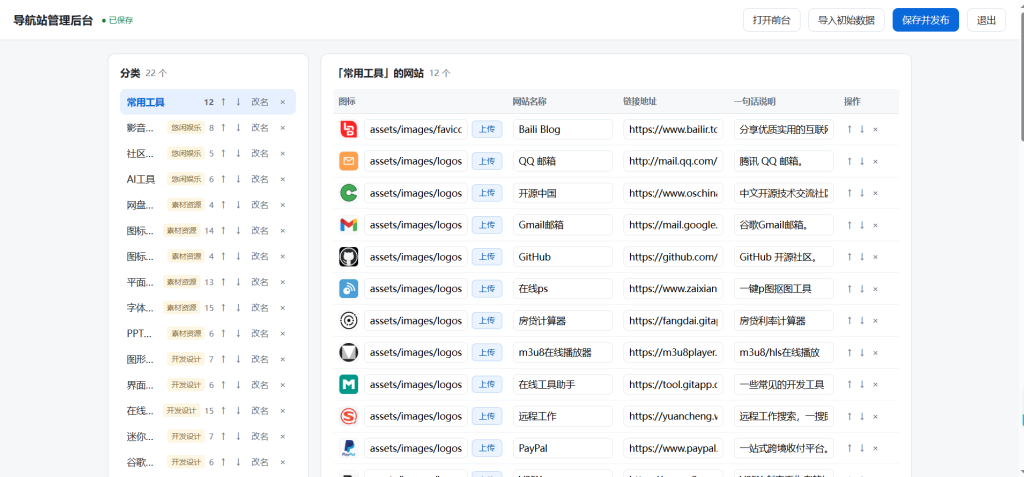Delete the PayPal site row
The width and height of the screenshot is (1024, 477).
coord(875,448)
